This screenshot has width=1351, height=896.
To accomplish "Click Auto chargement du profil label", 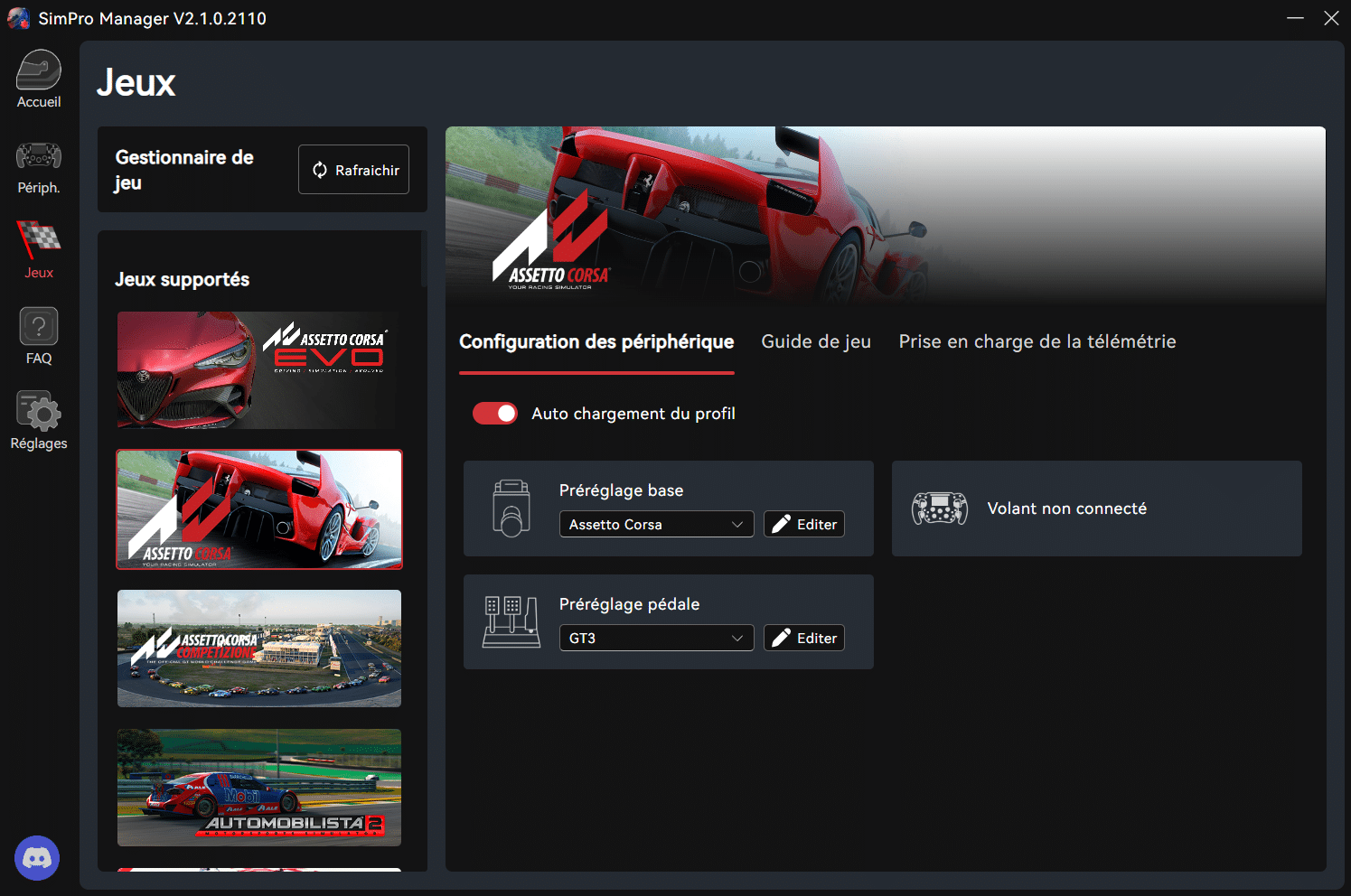I will tap(633, 413).
